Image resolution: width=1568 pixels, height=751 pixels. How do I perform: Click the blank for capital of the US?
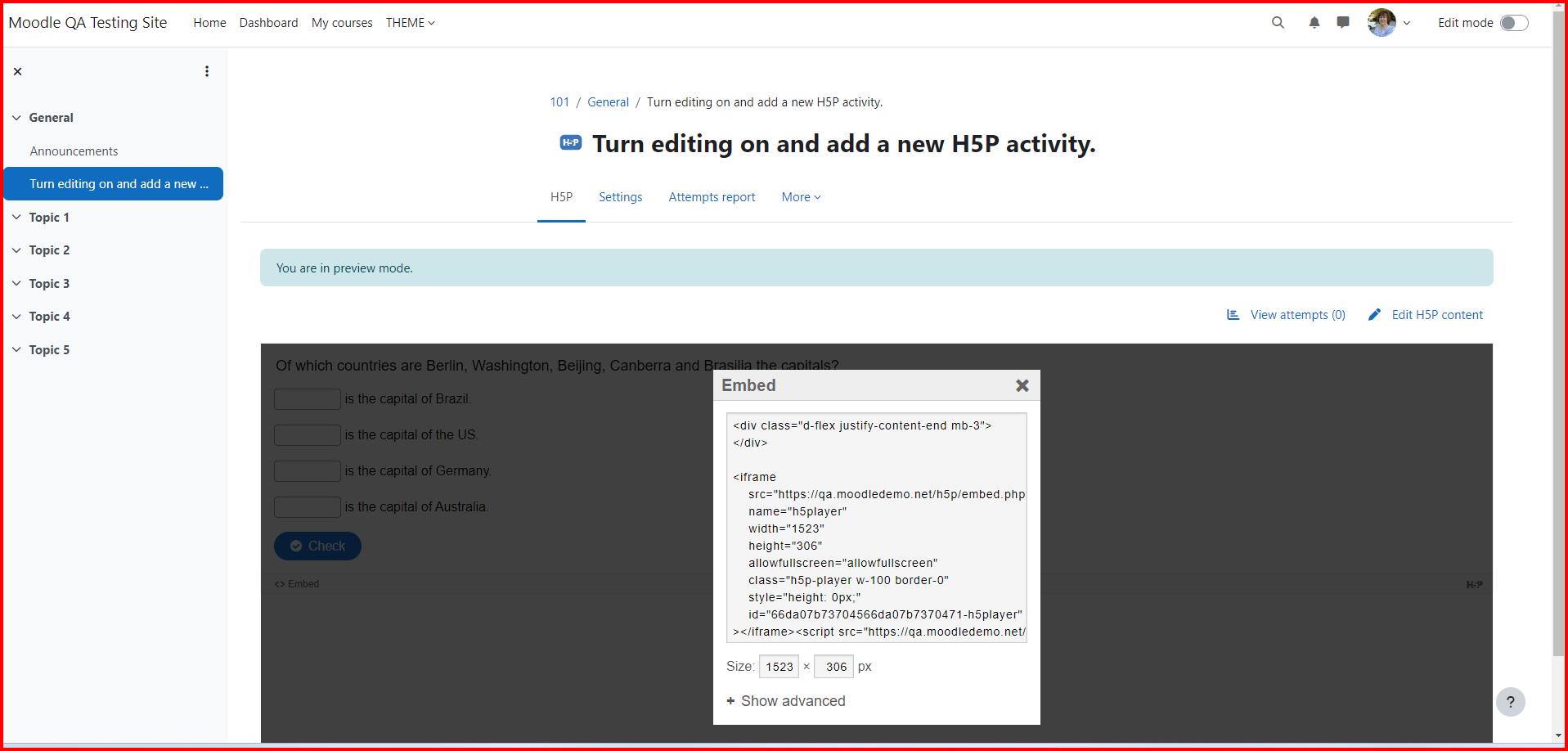click(308, 435)
